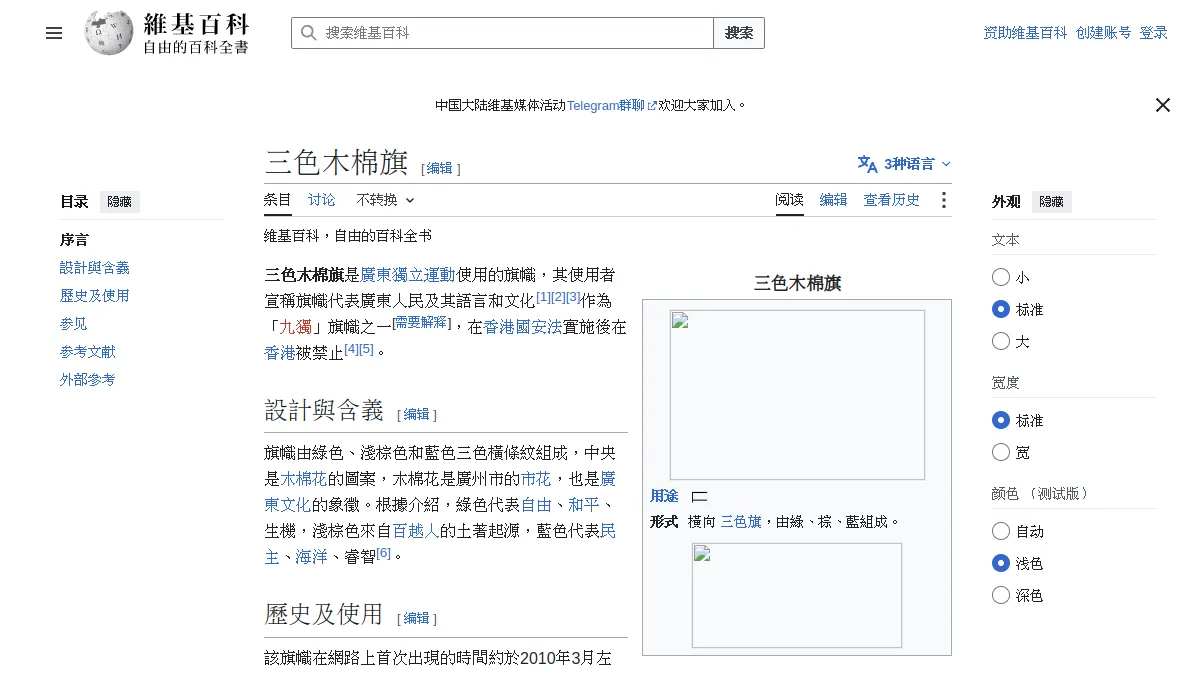Open the 自由 link
This screenshot has height=675, width=1200.
pos(536,504)
